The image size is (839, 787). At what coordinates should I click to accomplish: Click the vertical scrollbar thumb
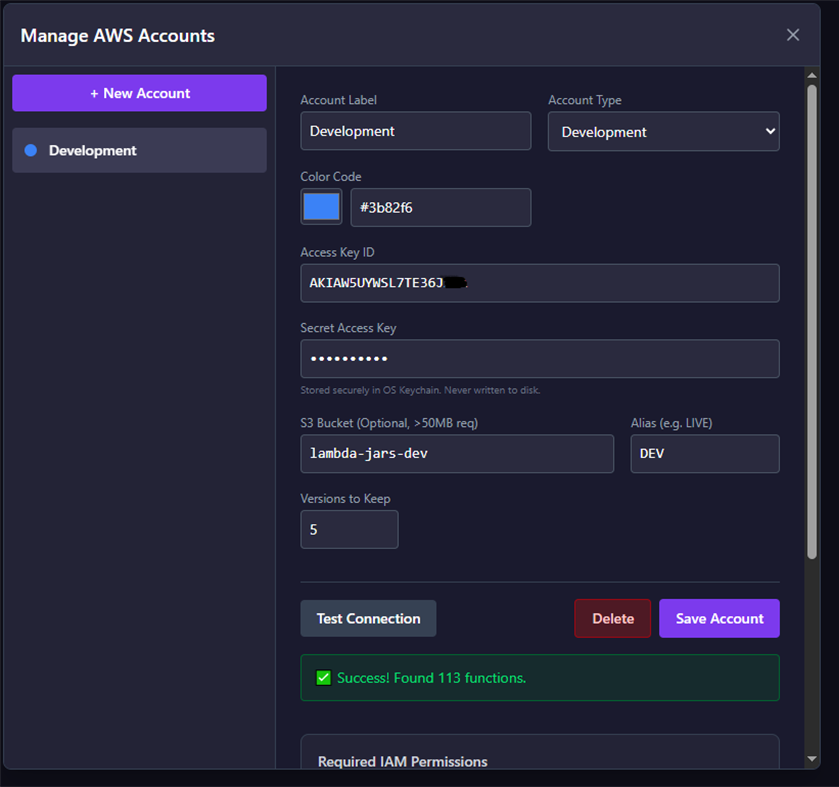tap(812, 322)
